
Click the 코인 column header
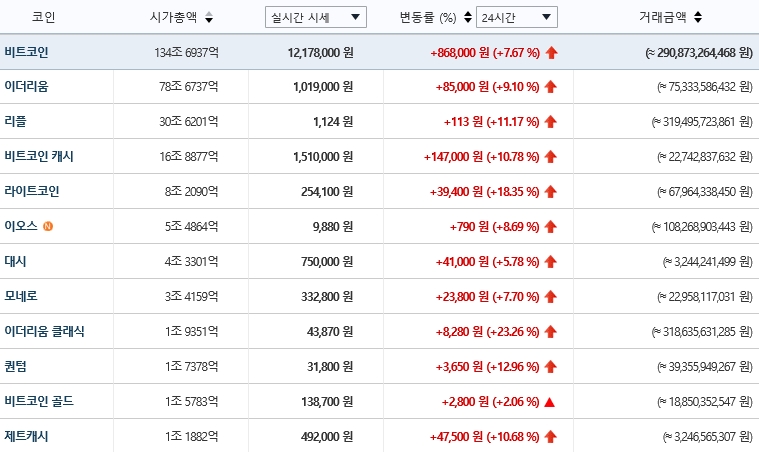point(44,17)
